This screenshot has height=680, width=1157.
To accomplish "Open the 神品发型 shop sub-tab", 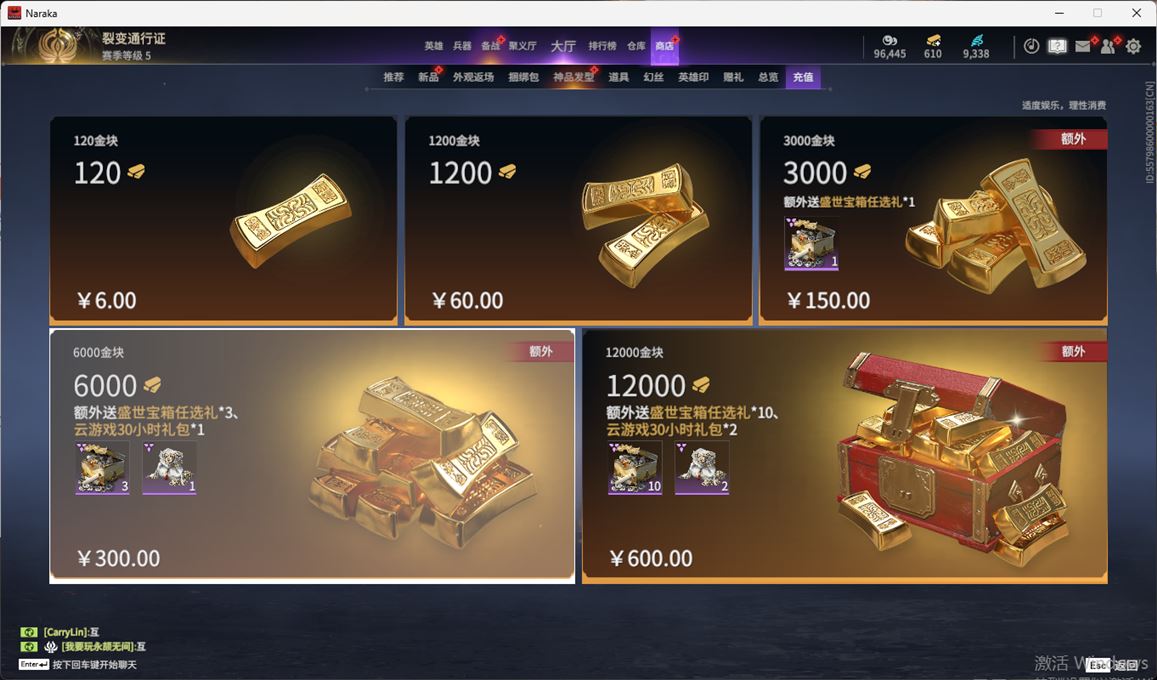I will tap(573, 77).
